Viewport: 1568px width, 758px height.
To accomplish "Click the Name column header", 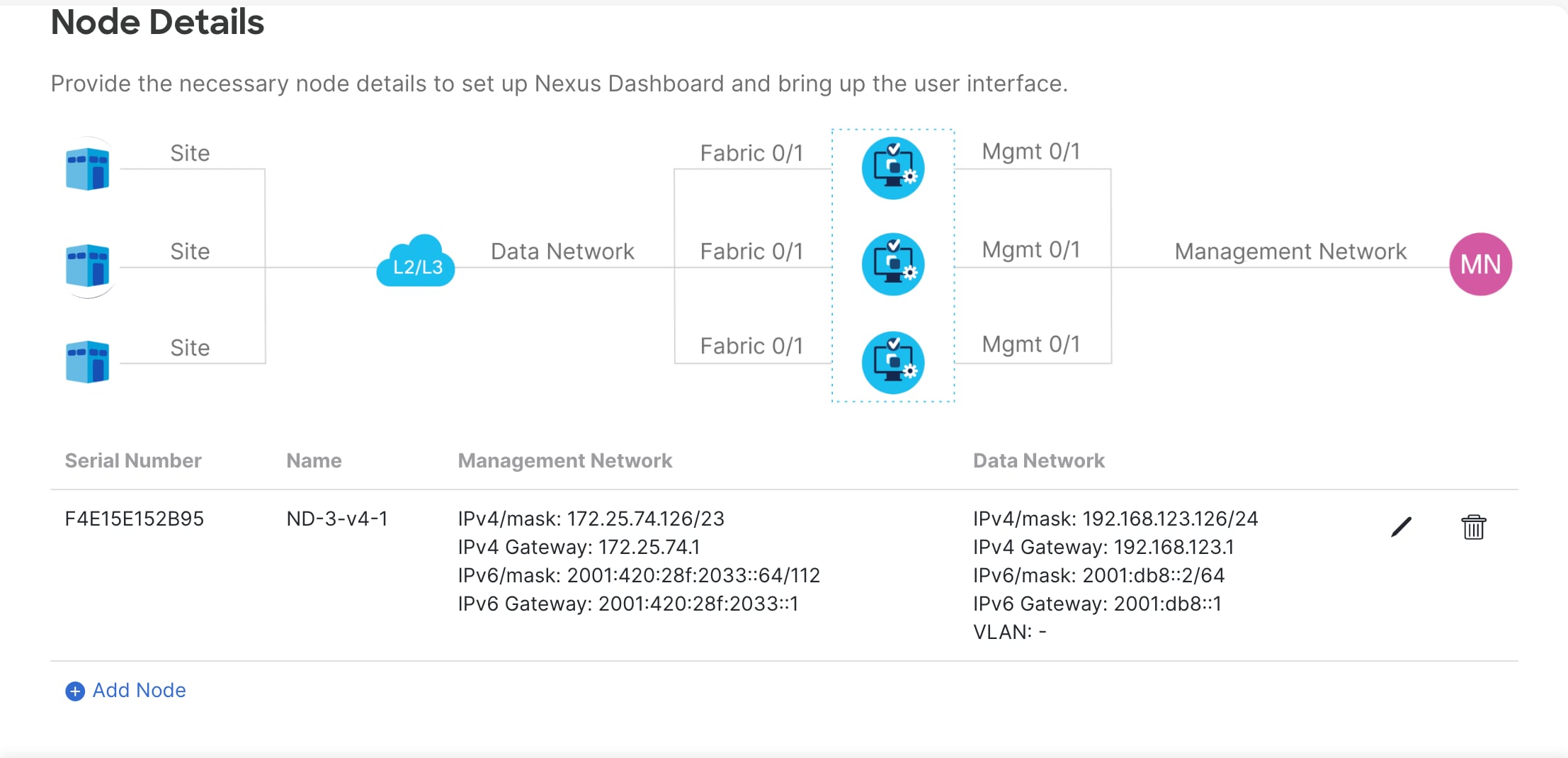I will [314, 460].
